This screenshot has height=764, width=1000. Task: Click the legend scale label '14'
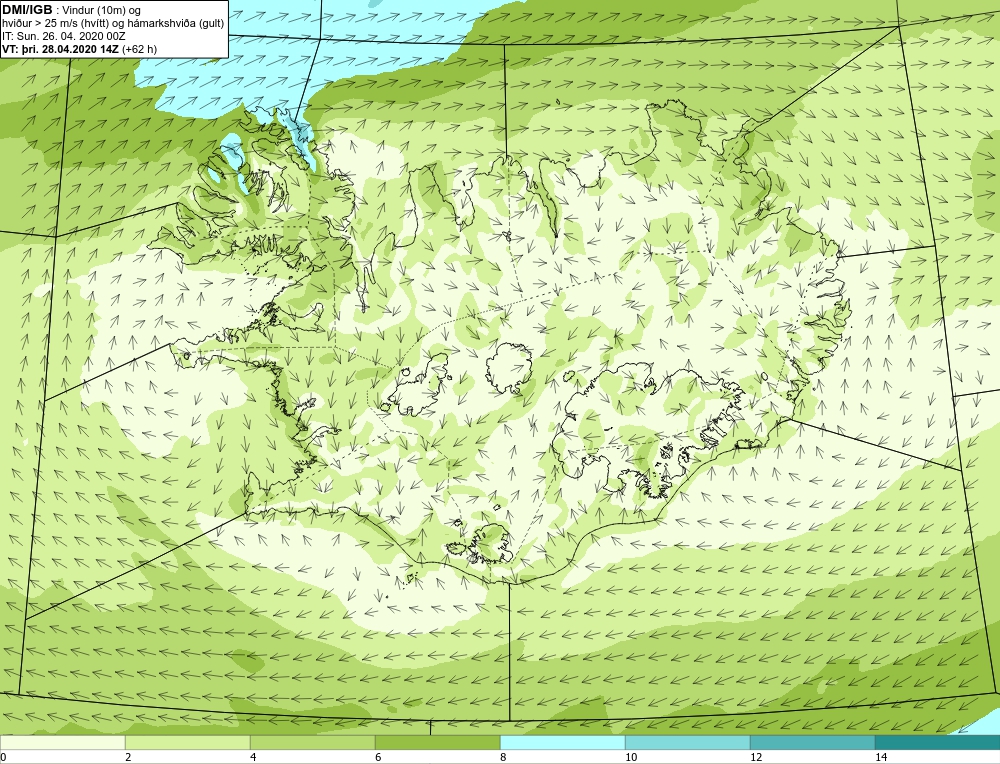coord(881,757)
